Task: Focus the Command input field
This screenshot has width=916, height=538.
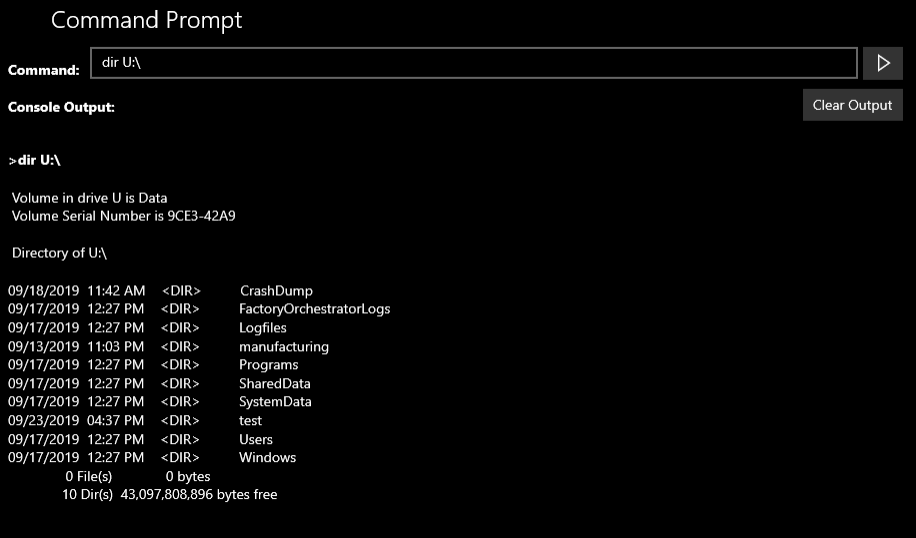Action: coord(473,63)
